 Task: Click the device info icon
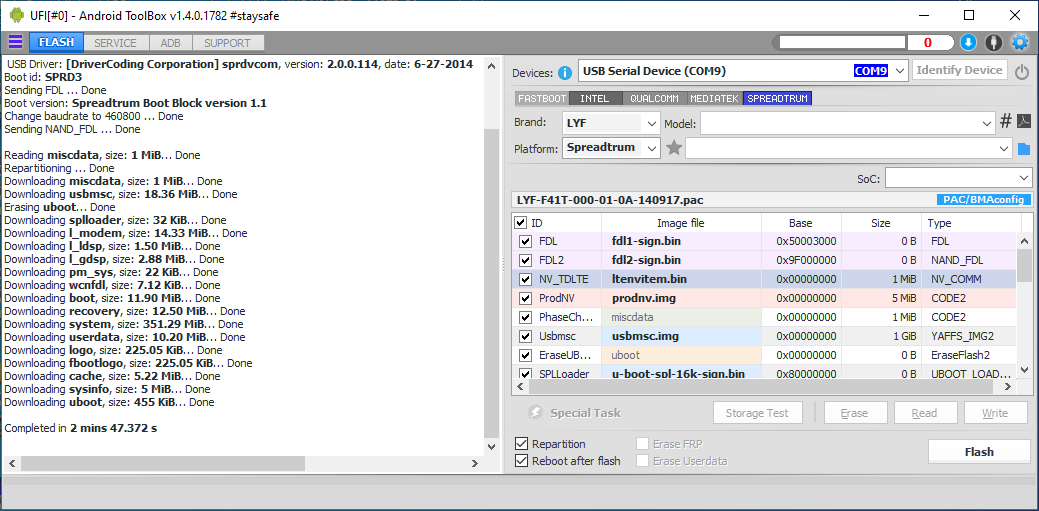pyautogui.click(x=565, y=72)
